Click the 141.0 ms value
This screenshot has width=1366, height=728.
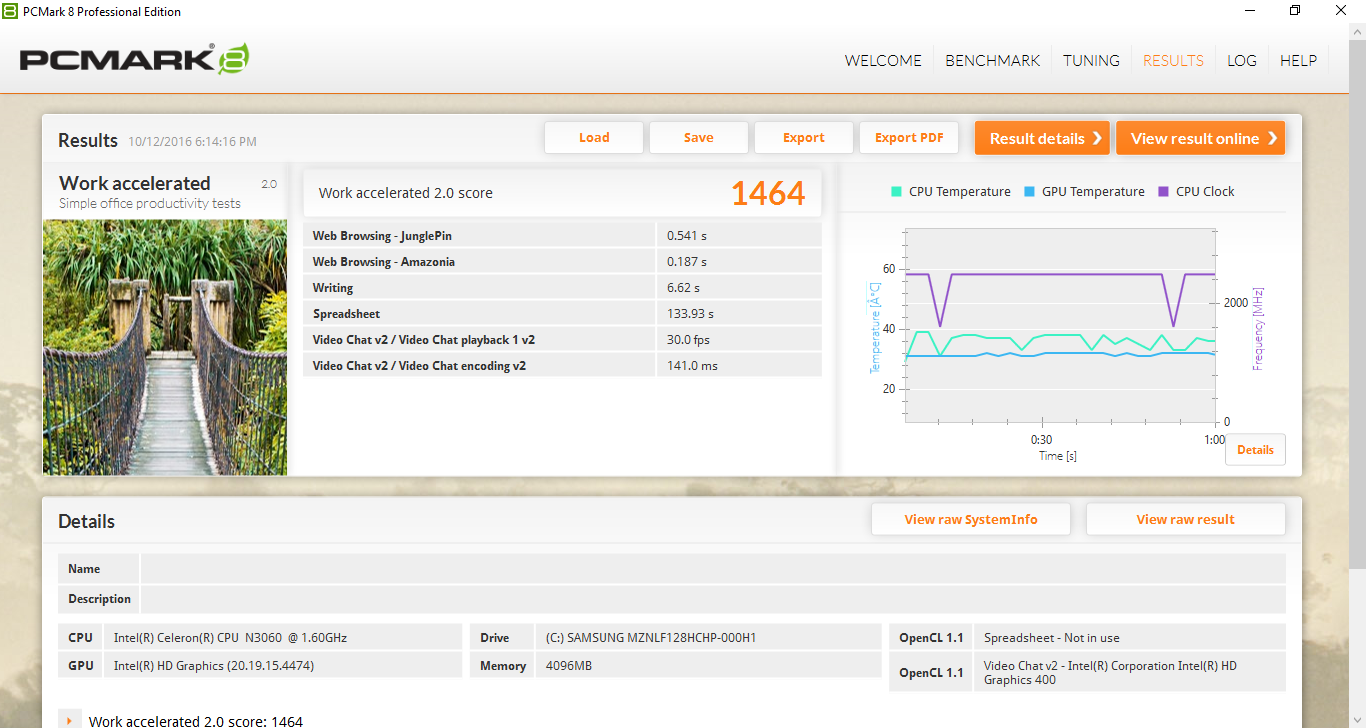click(692, 366)
